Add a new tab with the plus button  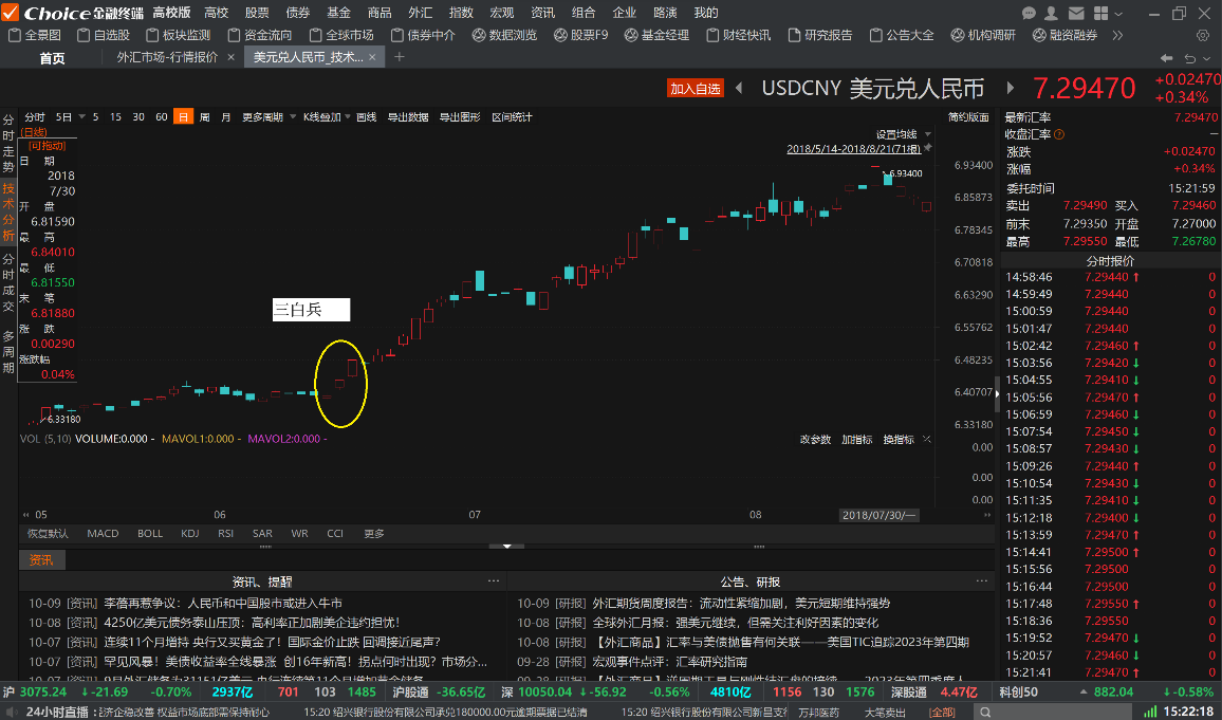point(399,57)
